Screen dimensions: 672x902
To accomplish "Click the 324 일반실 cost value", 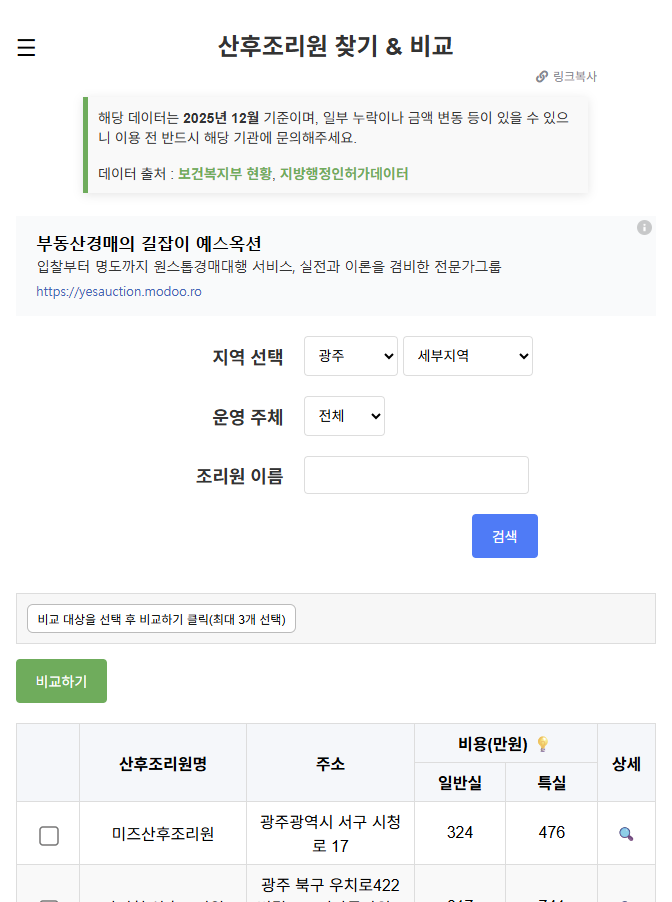I will [x=460, y=832].
